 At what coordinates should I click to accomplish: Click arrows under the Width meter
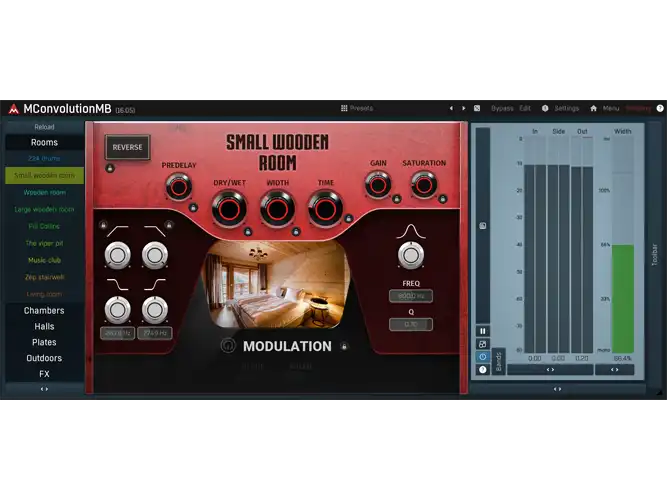(x=615, y=369)
